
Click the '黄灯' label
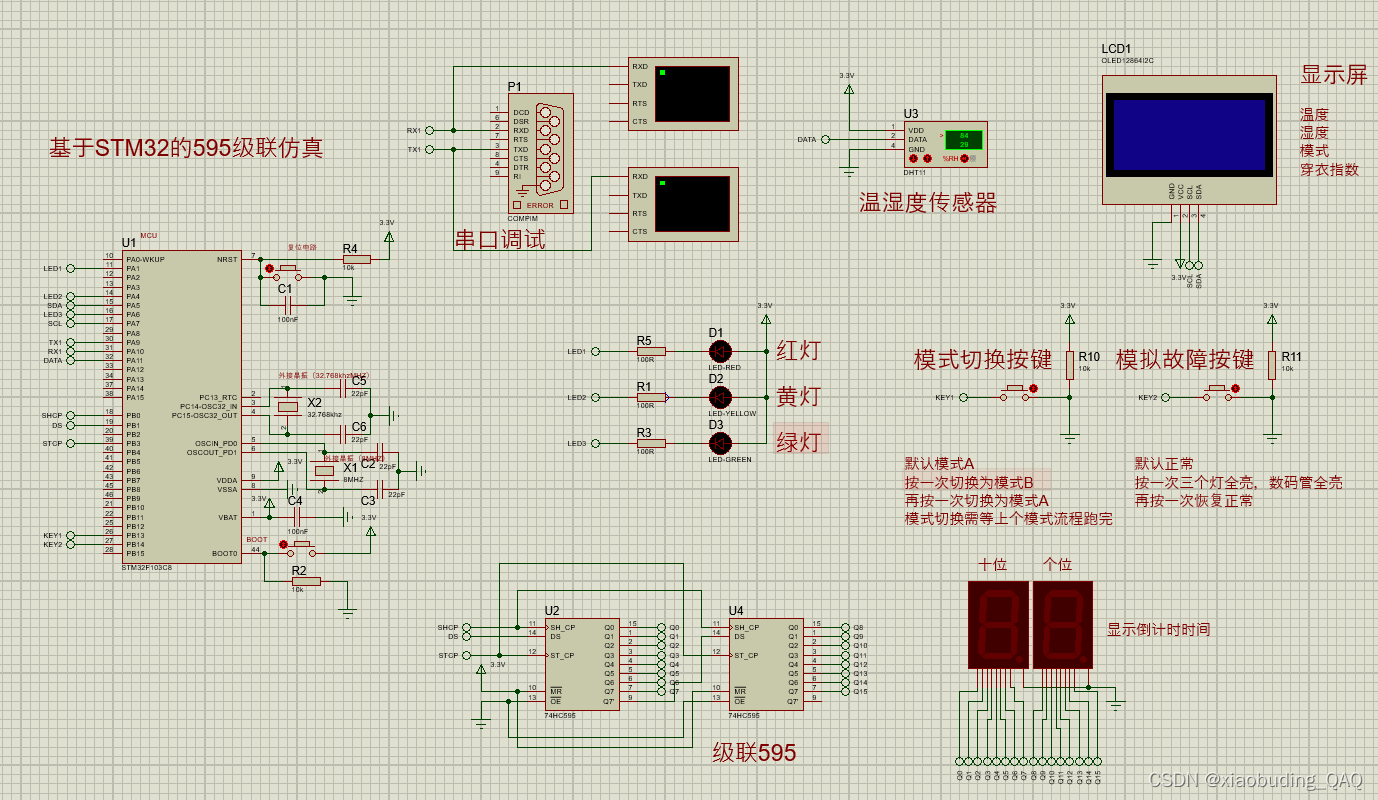coord(799,396)
